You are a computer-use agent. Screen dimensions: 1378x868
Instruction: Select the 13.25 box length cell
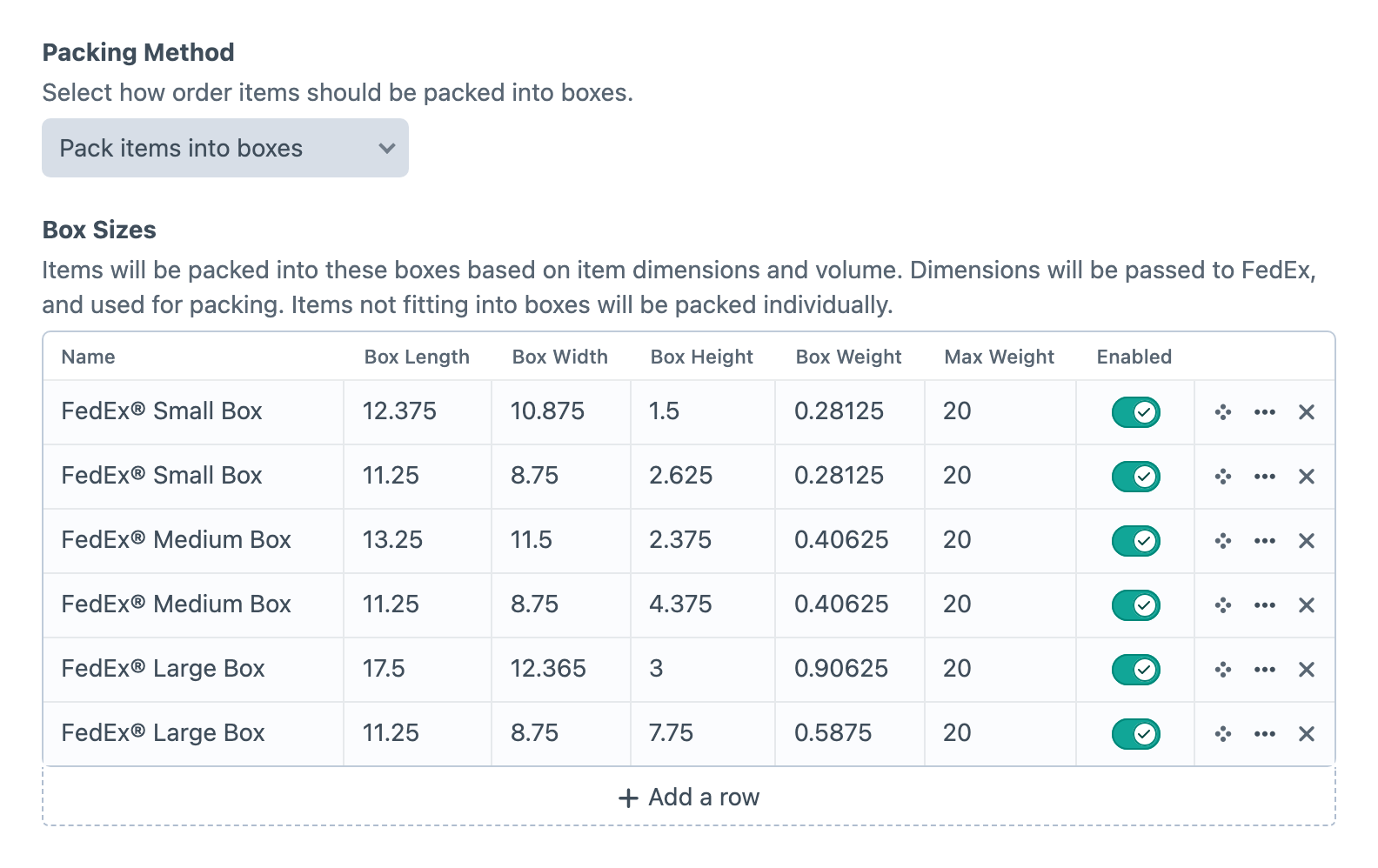(418, 541)
